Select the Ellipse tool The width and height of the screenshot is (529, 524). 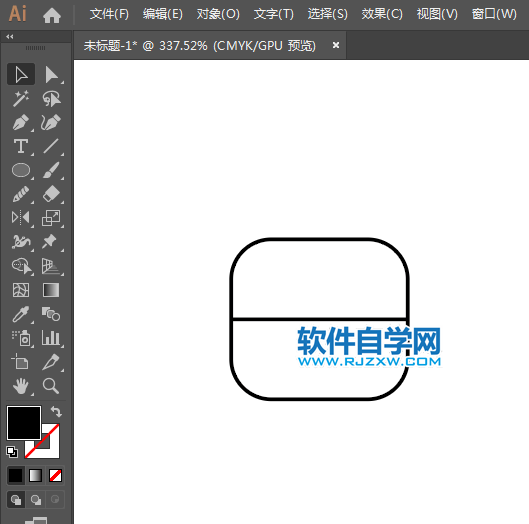click(21, 170)
